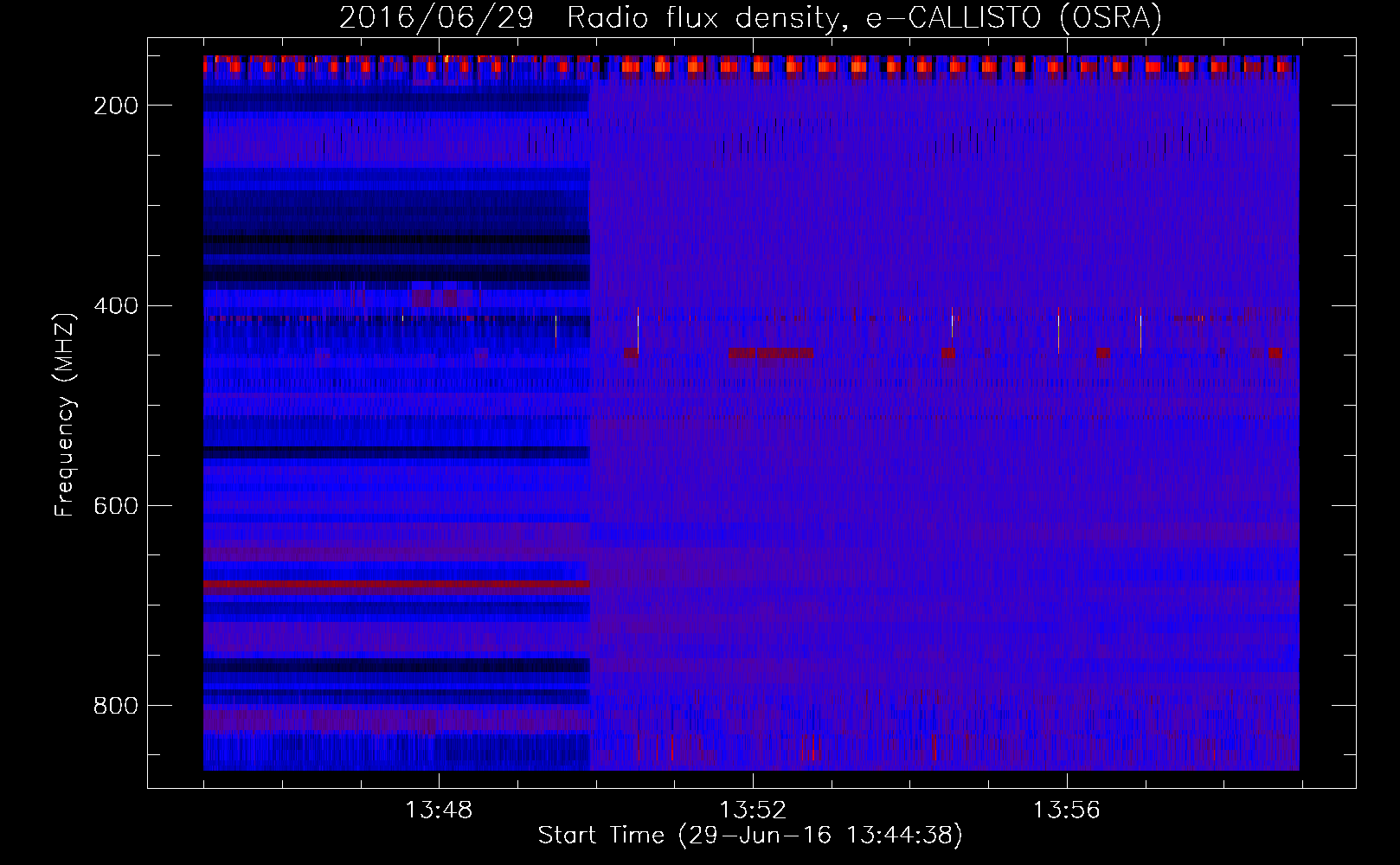Screen dimensions: 1400x865
Task: Click the 200 frequency tick label
Action: [x=116, y=106]
